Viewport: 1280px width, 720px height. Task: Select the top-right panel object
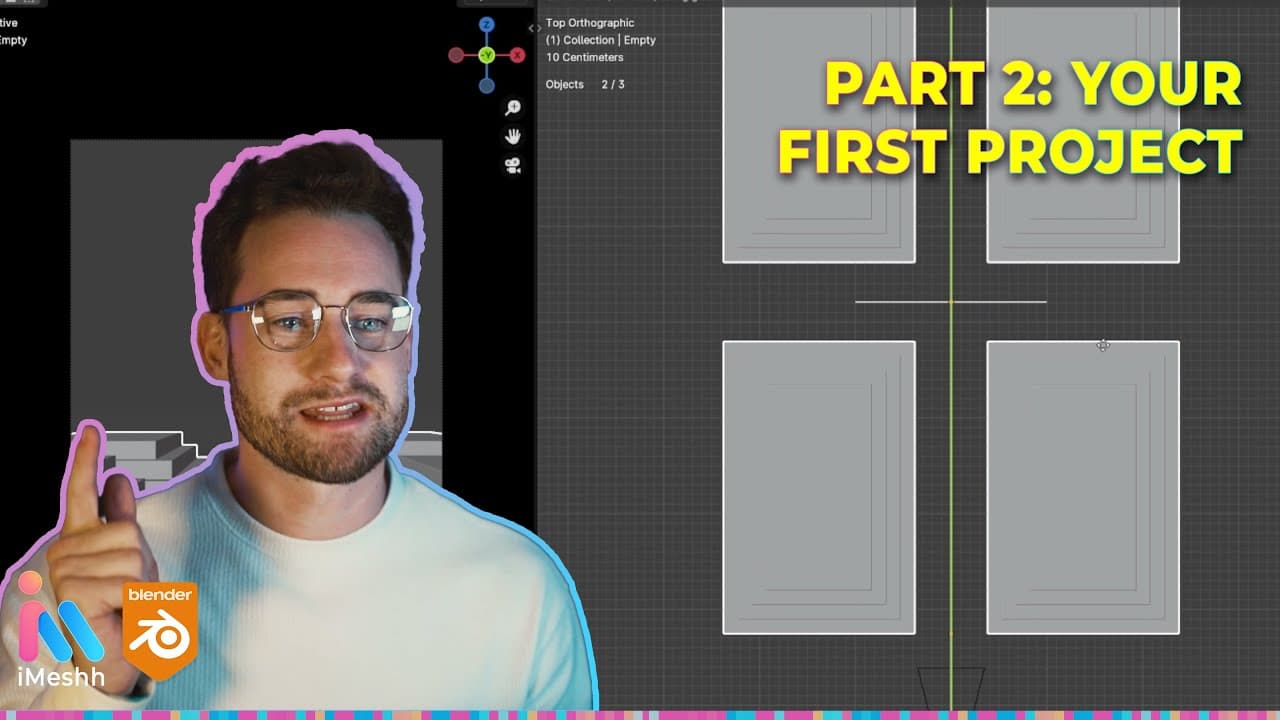pos(1083,133)
